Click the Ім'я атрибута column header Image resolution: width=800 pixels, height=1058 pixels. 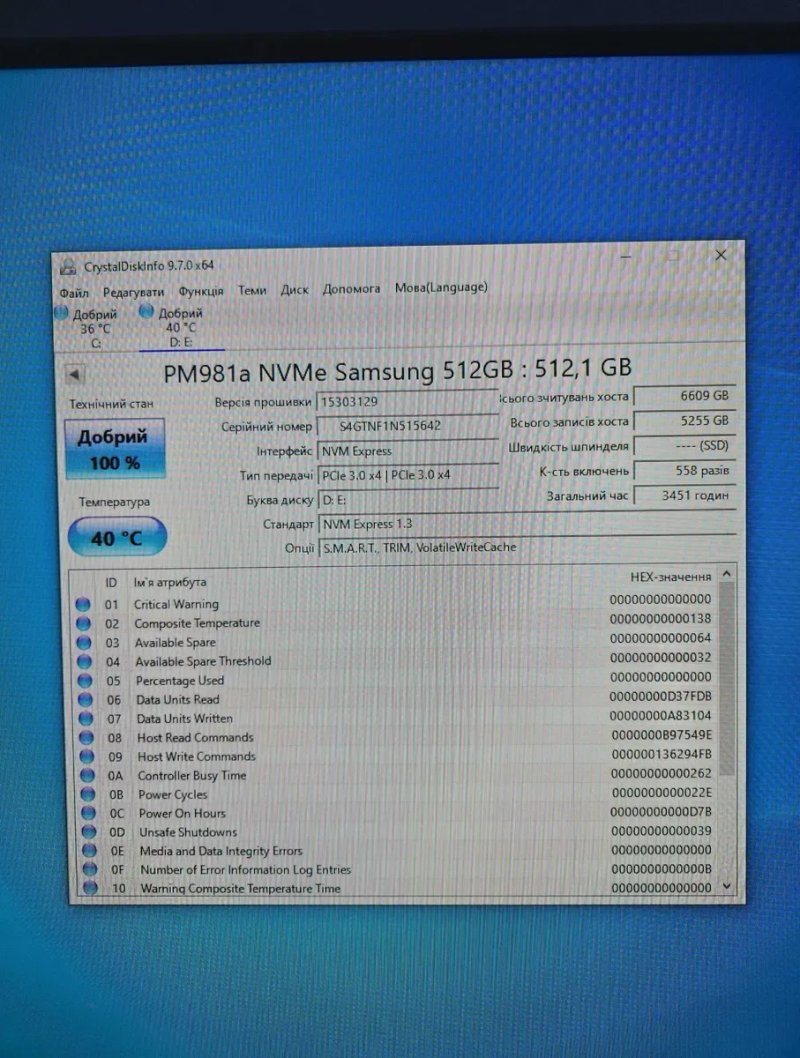(170, 582)
